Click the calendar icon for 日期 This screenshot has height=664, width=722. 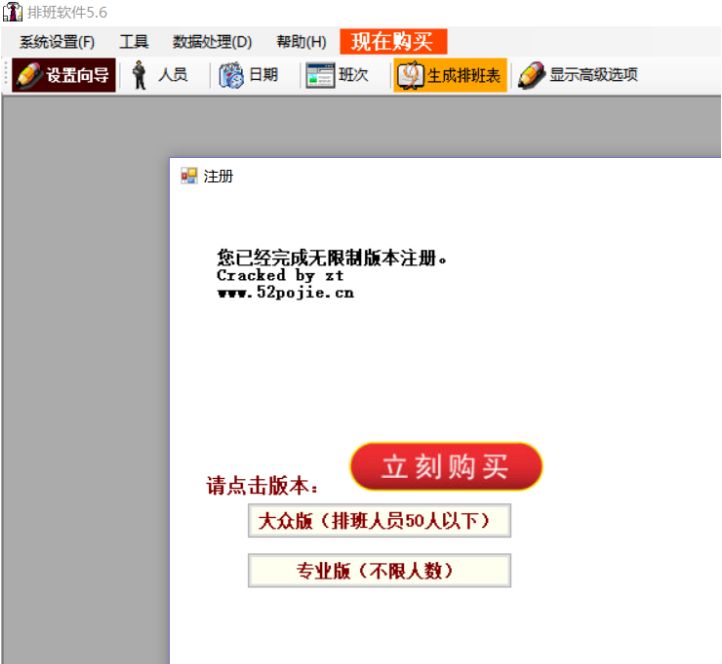pyautogui.click(x=231, y=75)
